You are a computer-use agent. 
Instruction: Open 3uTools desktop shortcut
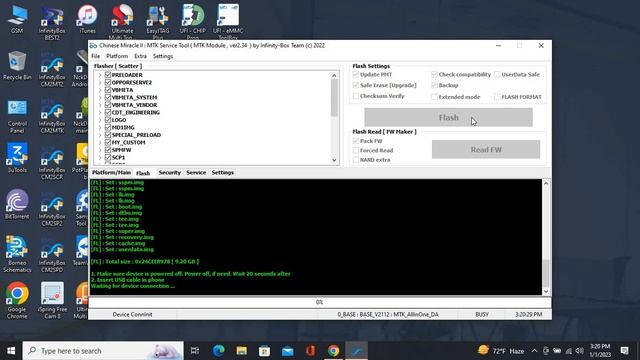pyautogui.click(x=17, y=158)
